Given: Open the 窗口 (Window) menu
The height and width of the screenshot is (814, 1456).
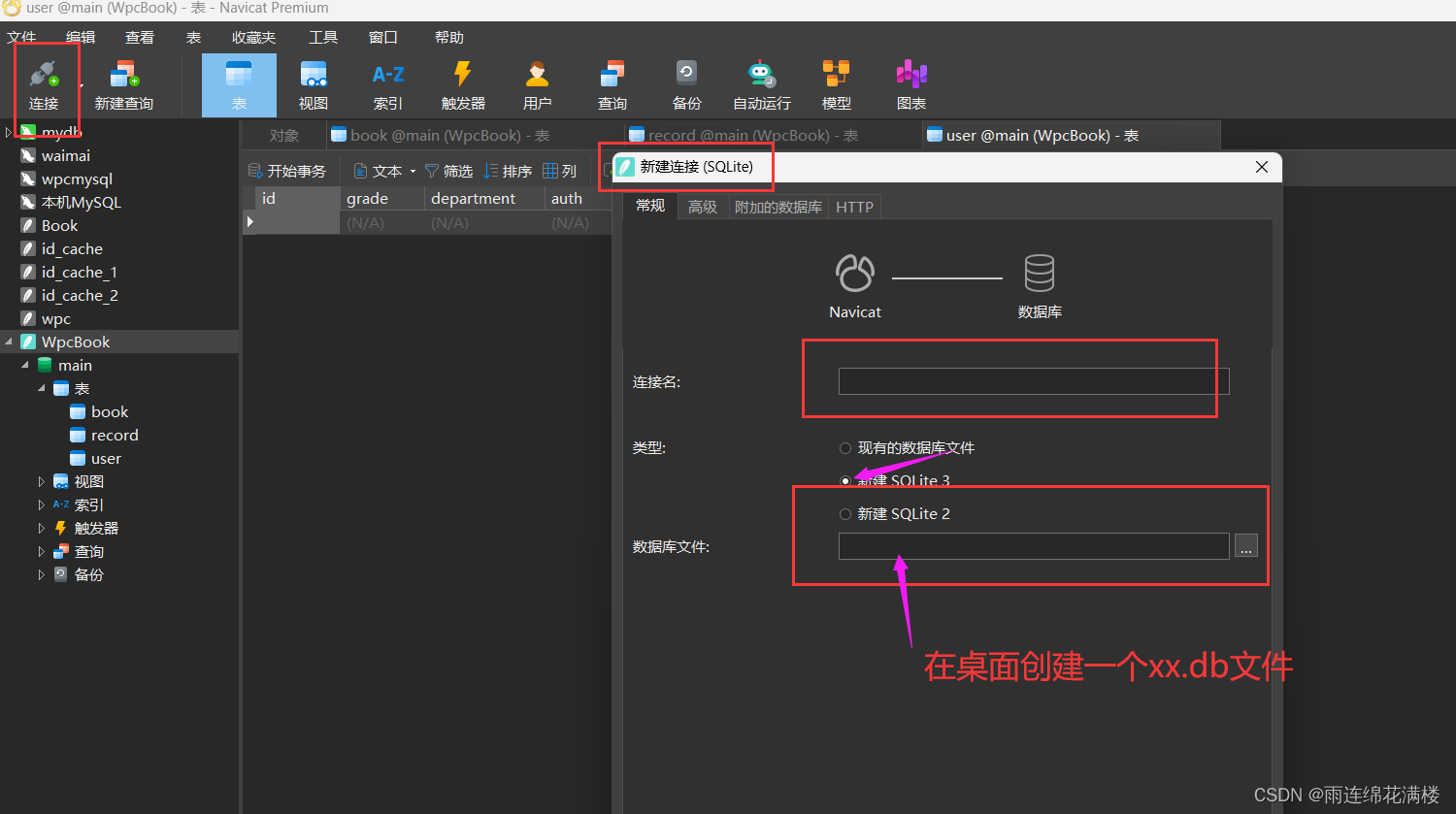Looking at the screenshot, I should point(383,37).
